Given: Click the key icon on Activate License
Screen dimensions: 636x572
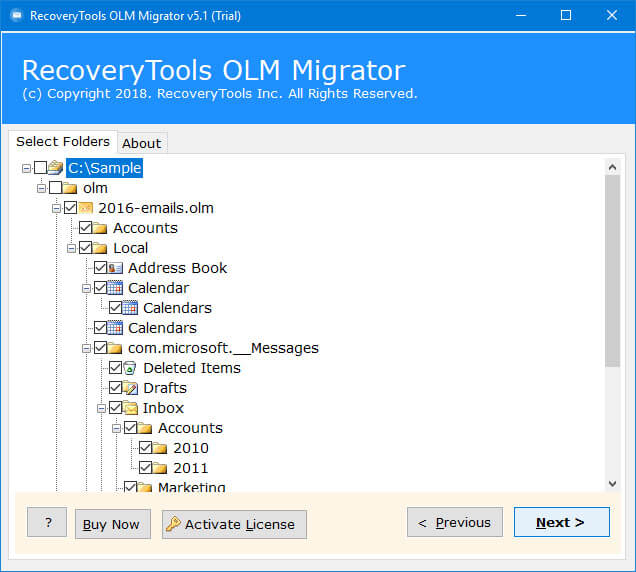Looking at the screenshot, I should (x=173, y=524).
